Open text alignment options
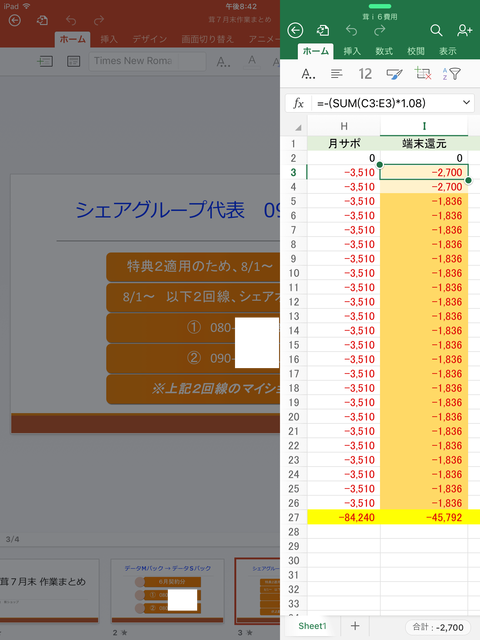The height and width of the screenshot is (640, 480). coord(337,74)
